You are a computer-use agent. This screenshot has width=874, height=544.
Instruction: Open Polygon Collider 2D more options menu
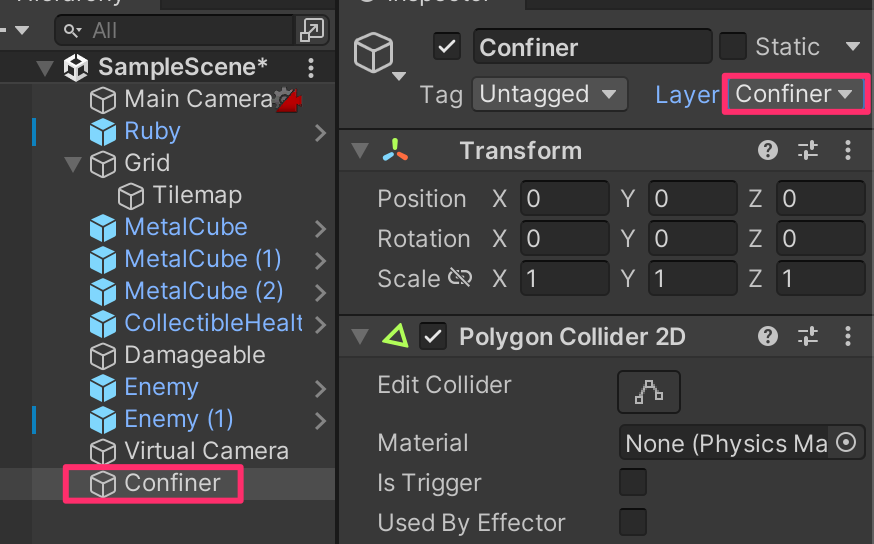pos(848,337)
